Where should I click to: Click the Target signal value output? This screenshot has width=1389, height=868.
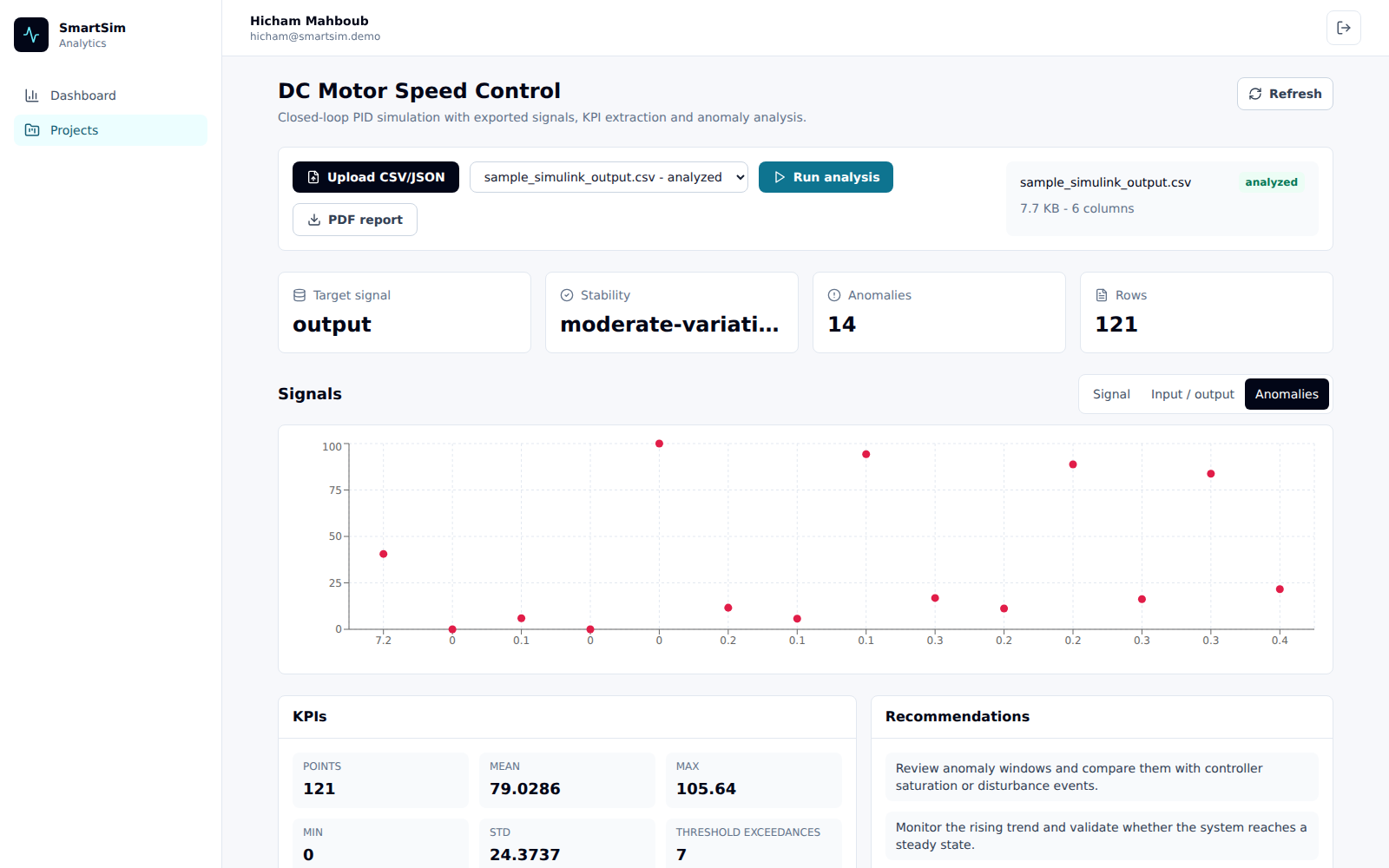click(332, 325)
